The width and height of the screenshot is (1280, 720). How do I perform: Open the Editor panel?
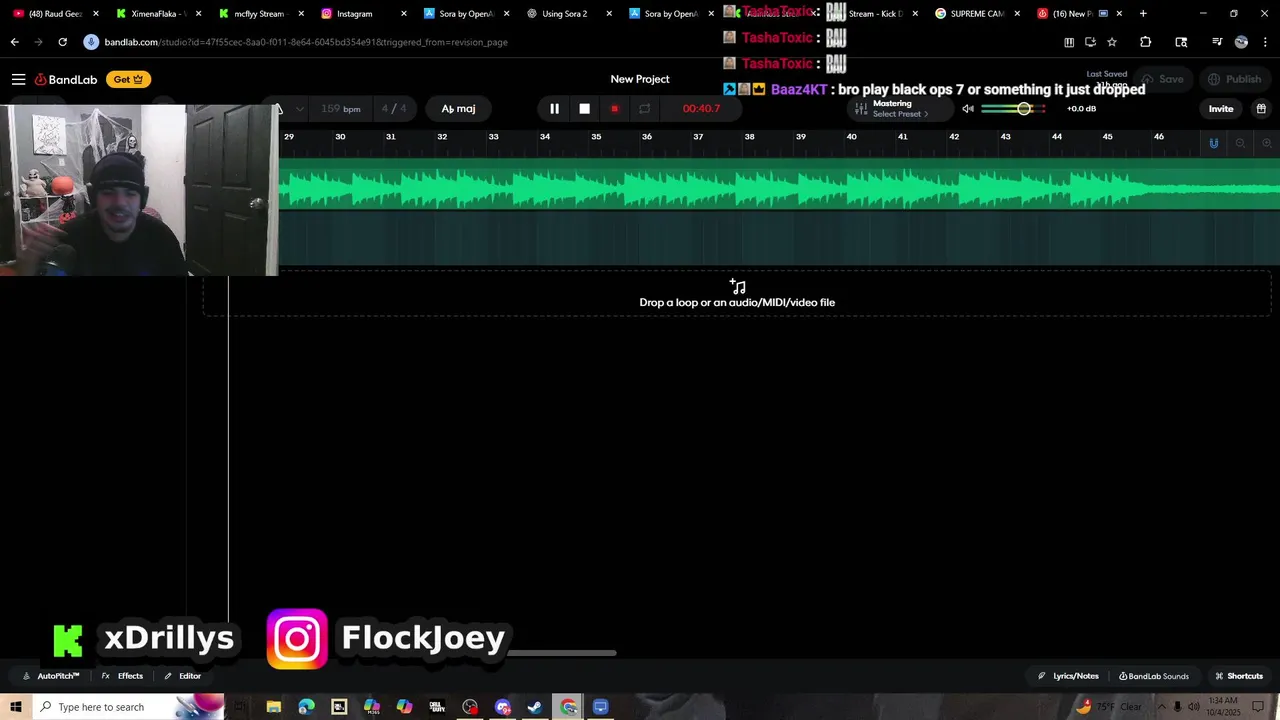click(183, 676)
